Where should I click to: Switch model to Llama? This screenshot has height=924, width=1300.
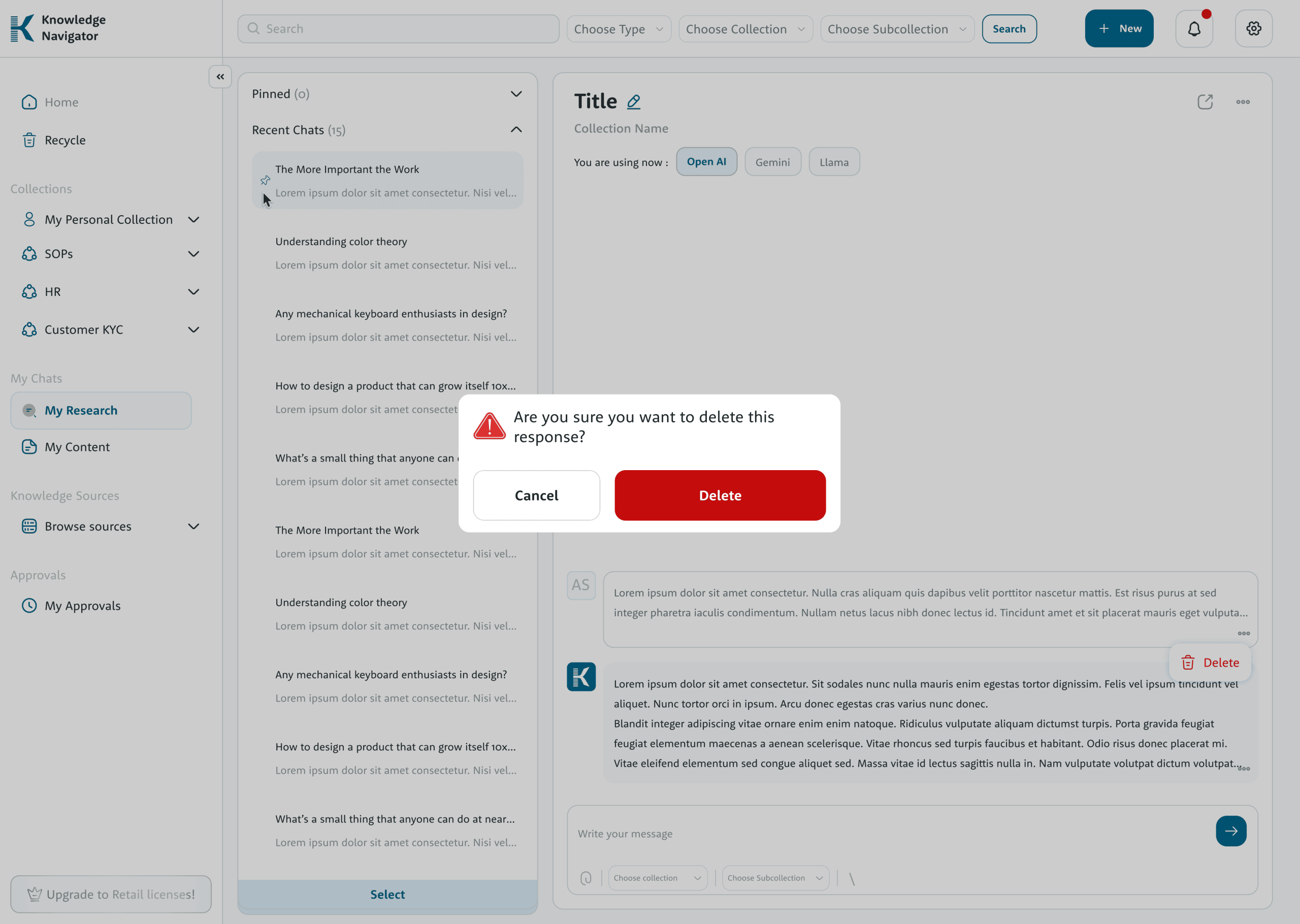(833, 162)
